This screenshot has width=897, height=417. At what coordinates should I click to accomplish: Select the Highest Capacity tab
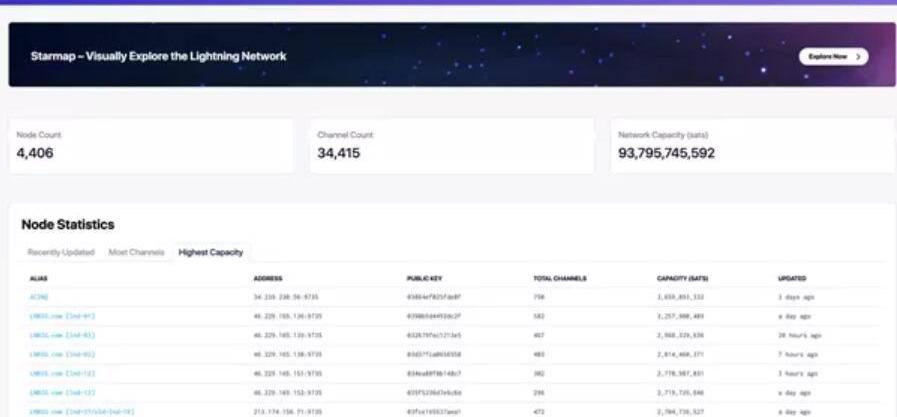[210, 252]
